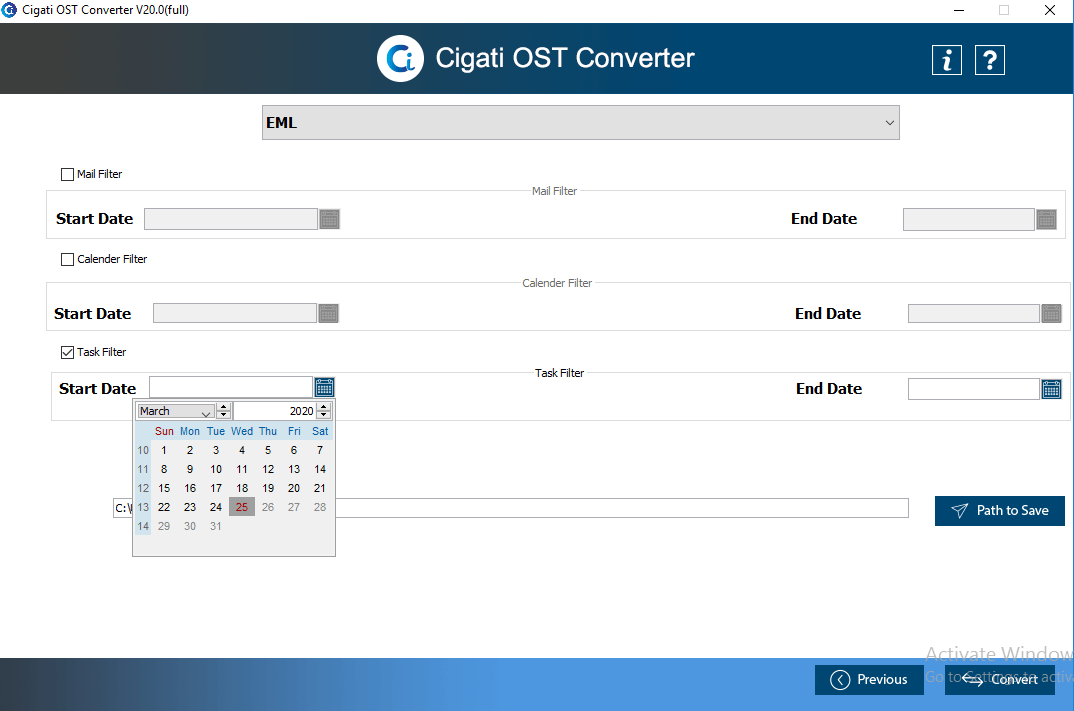This screenshot has width=1074, height=711.
Task: Uncheck the Task Filter checkbox
Action: [x=67, y=352]
